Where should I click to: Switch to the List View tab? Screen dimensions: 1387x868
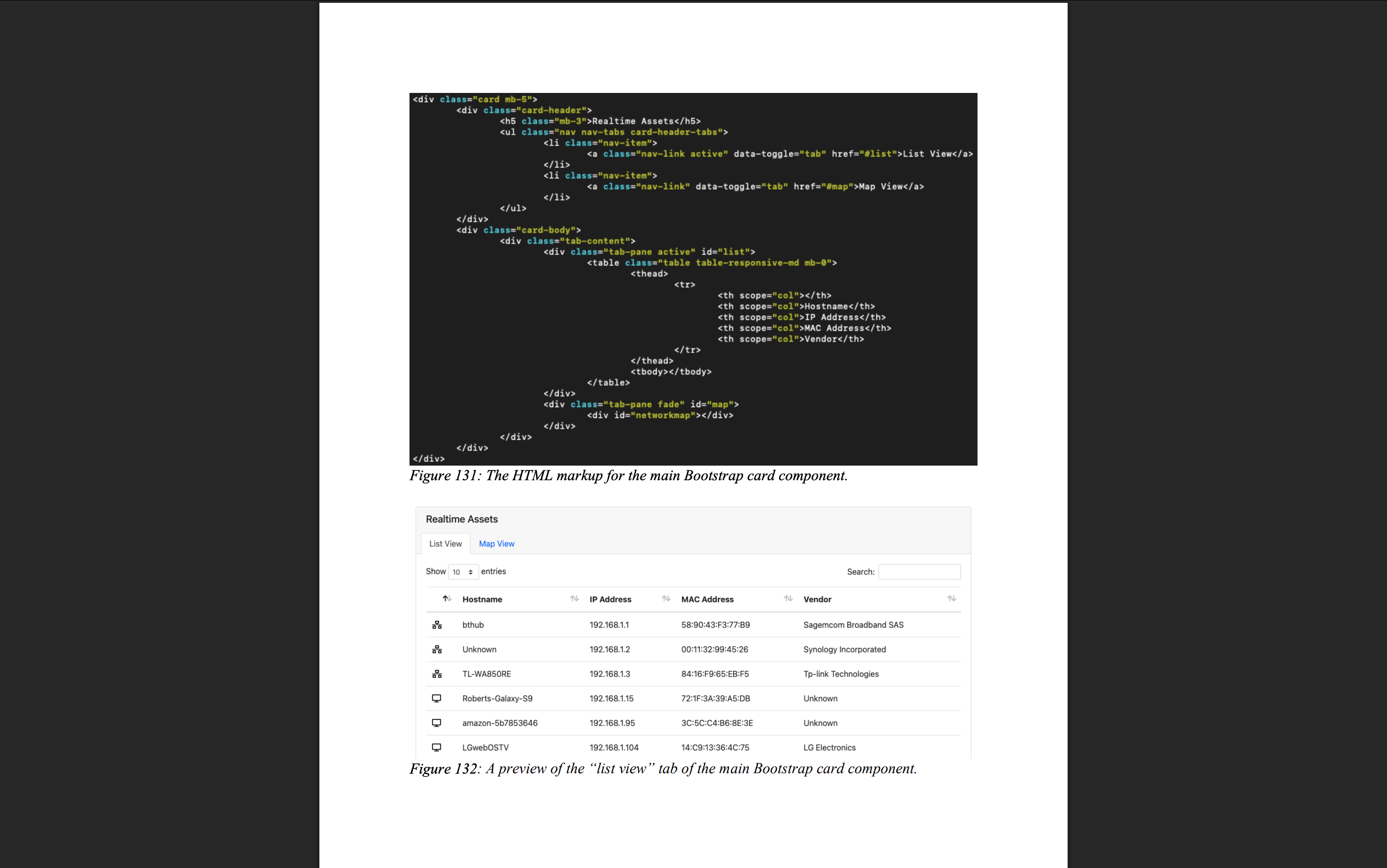[x=445, y=543]
